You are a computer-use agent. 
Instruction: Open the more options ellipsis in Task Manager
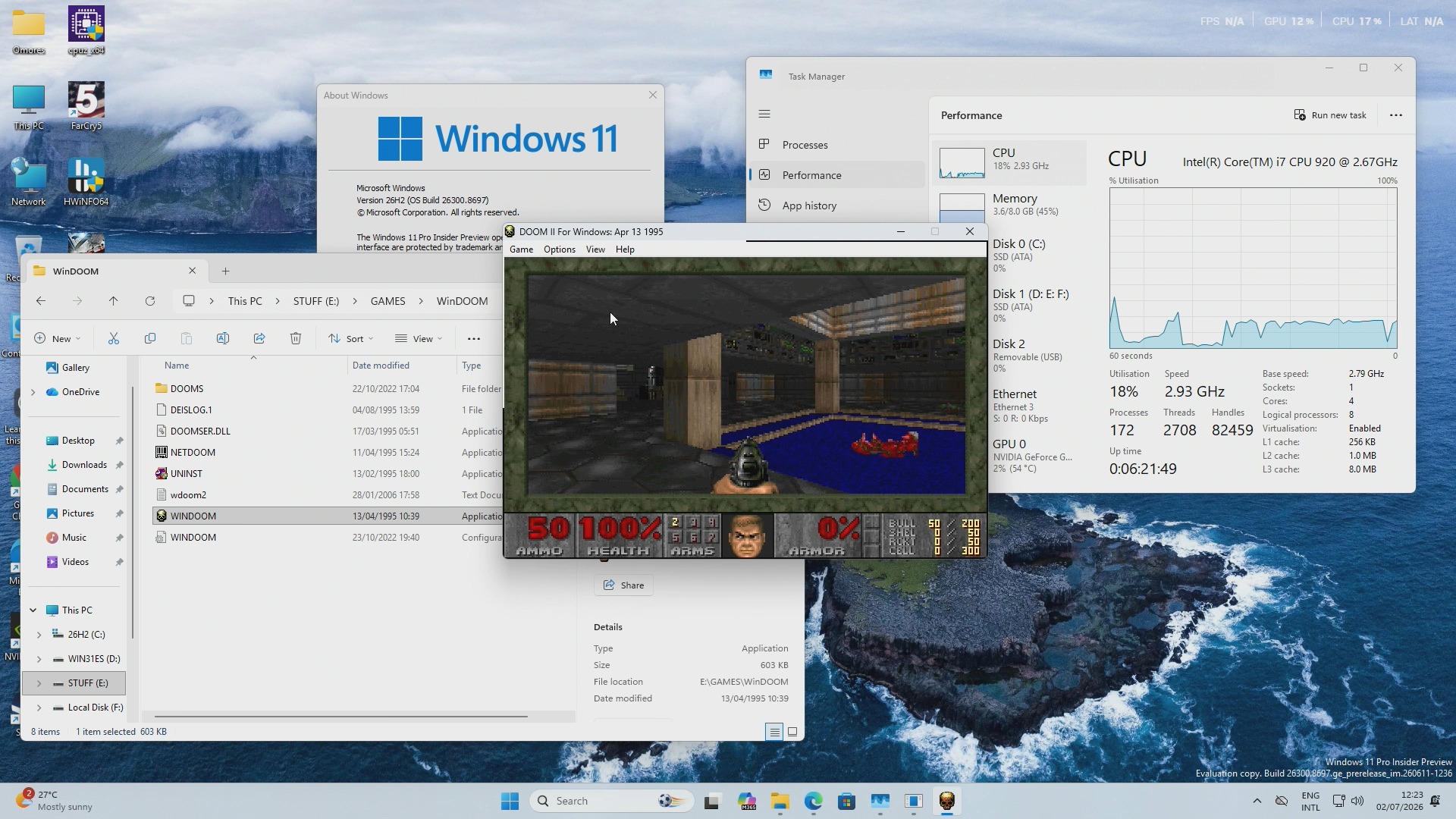pyautogui.click(x=1396, y=115)
